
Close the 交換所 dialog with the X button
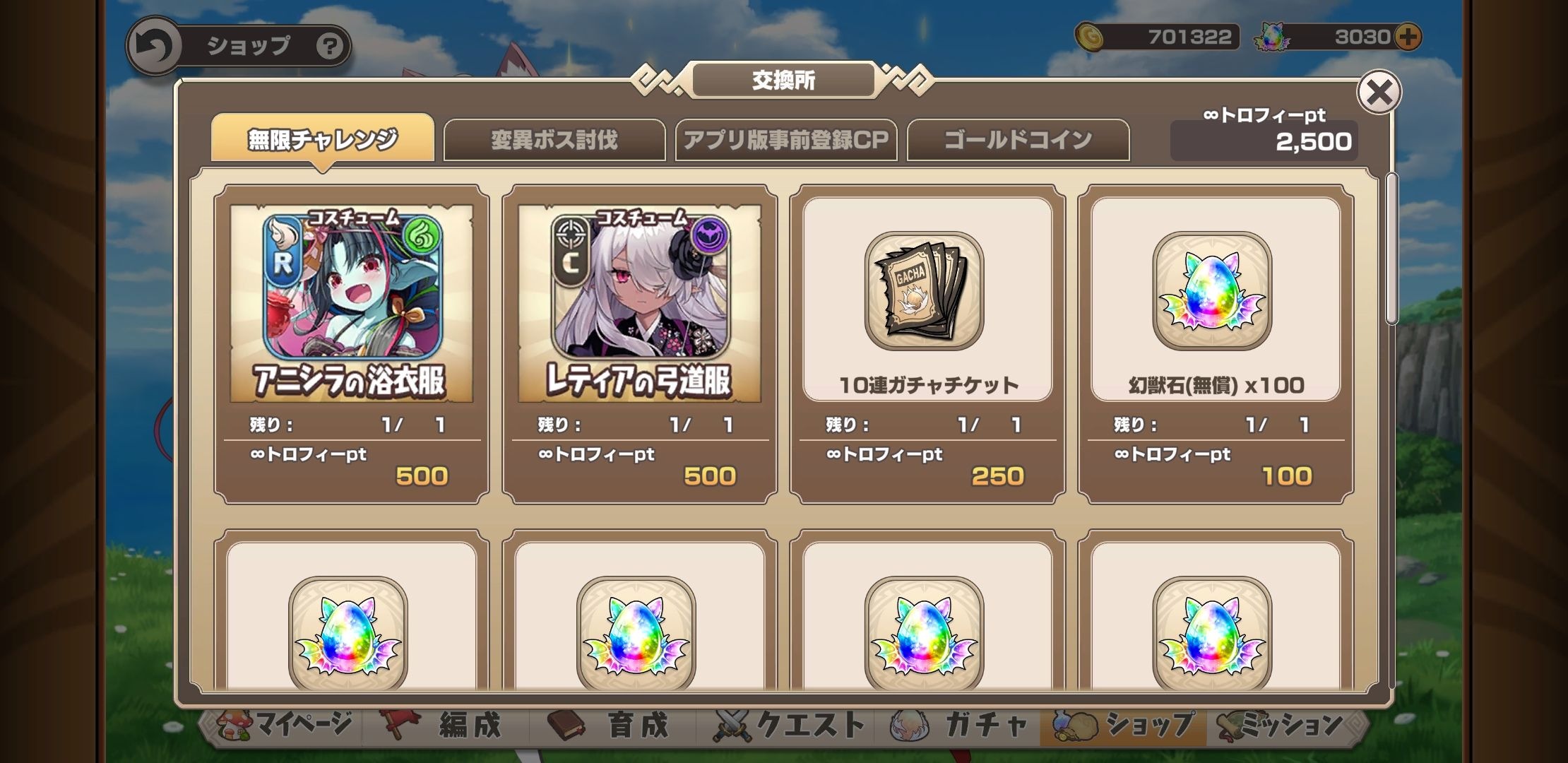[1379, 93]
